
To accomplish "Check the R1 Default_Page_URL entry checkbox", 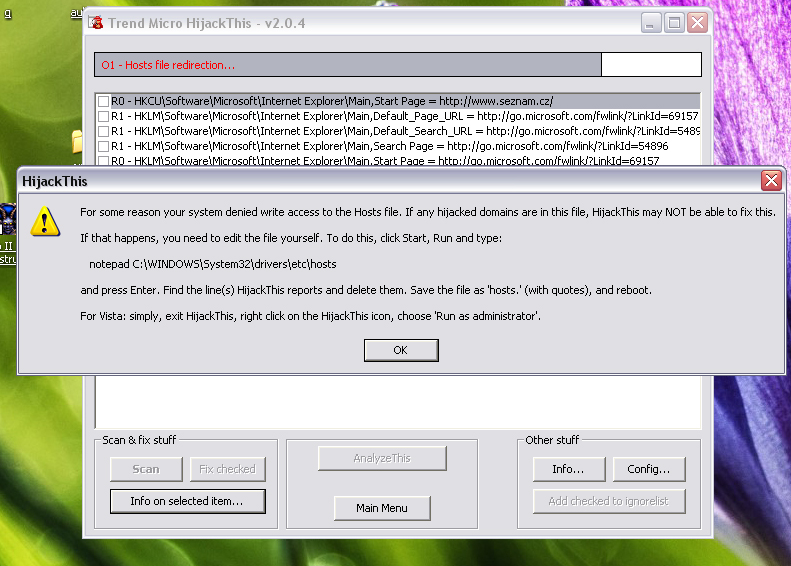I will pyautogui.click(x=103, y=117).
